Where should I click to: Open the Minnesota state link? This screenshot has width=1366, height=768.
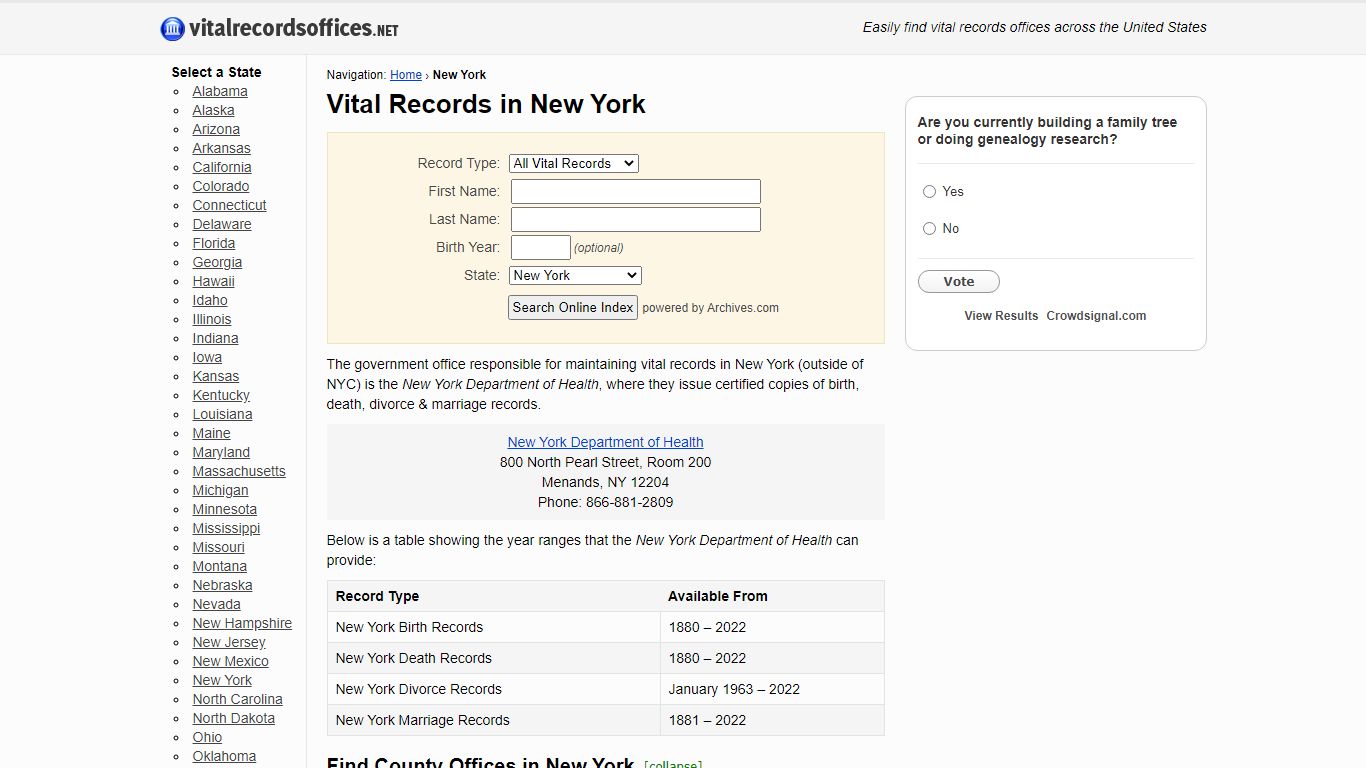tap(224, 509)
